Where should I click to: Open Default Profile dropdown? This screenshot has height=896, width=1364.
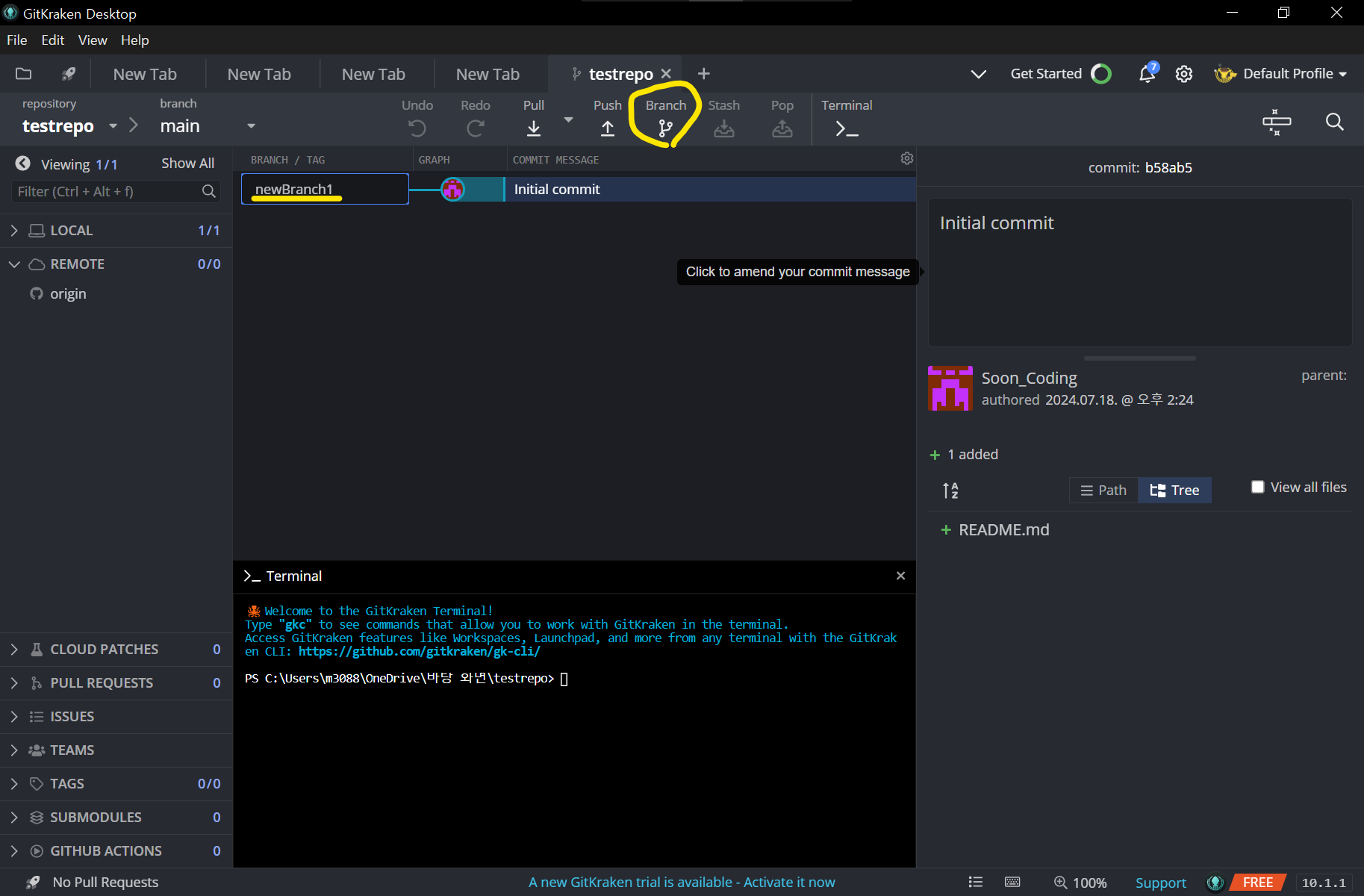(x=1280, y=74)
